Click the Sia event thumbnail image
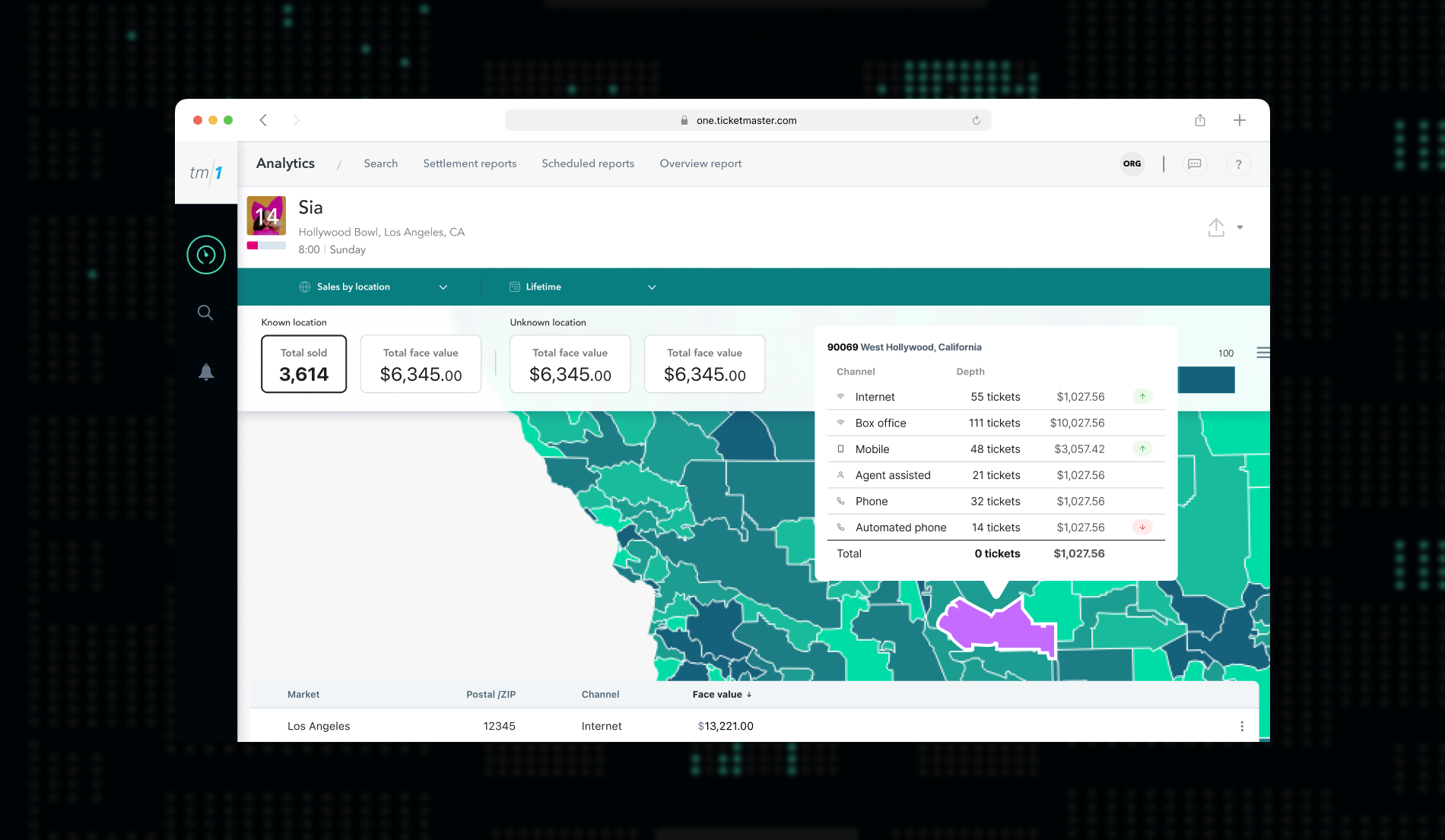Image resolution: width=1445 pixels, height=840 pixels. (266, 216)
